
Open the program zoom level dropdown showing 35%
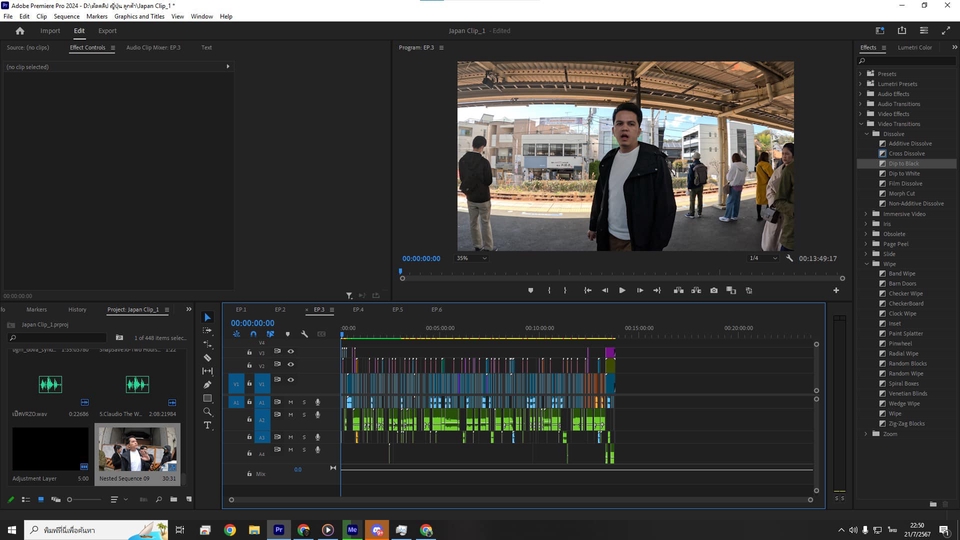tap(471, 258)
